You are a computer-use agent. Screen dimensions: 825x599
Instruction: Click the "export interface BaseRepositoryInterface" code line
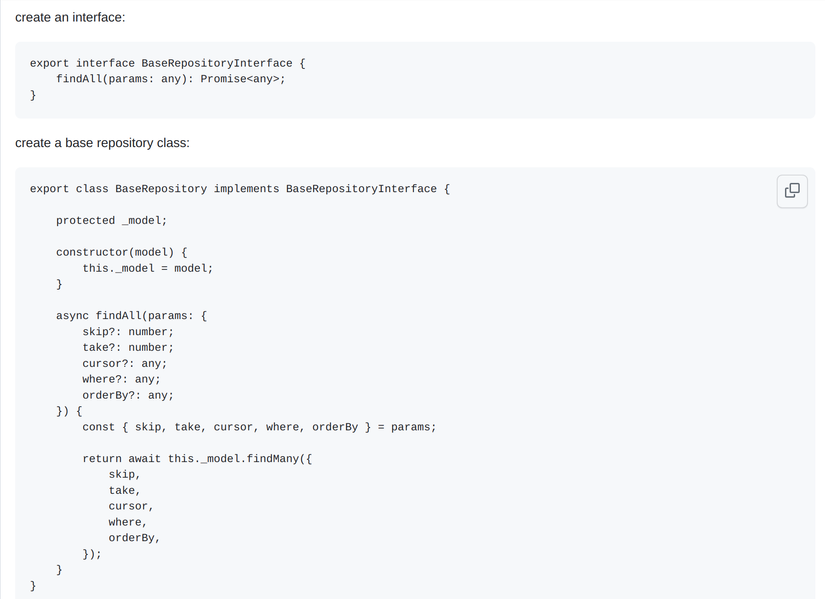click(167, 63)
